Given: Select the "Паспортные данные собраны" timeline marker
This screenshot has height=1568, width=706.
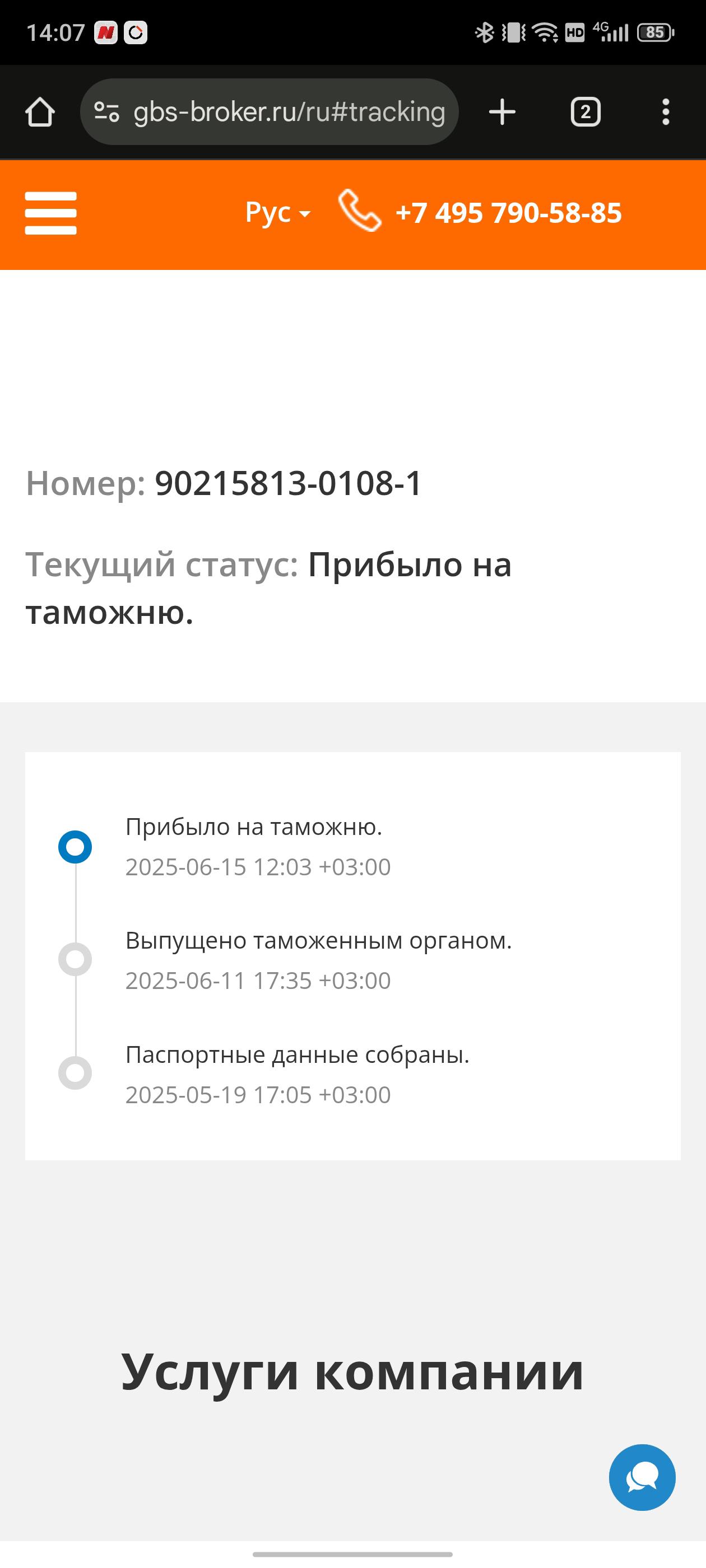Looking at the screenshot, I should click(x=75, y=1072).
